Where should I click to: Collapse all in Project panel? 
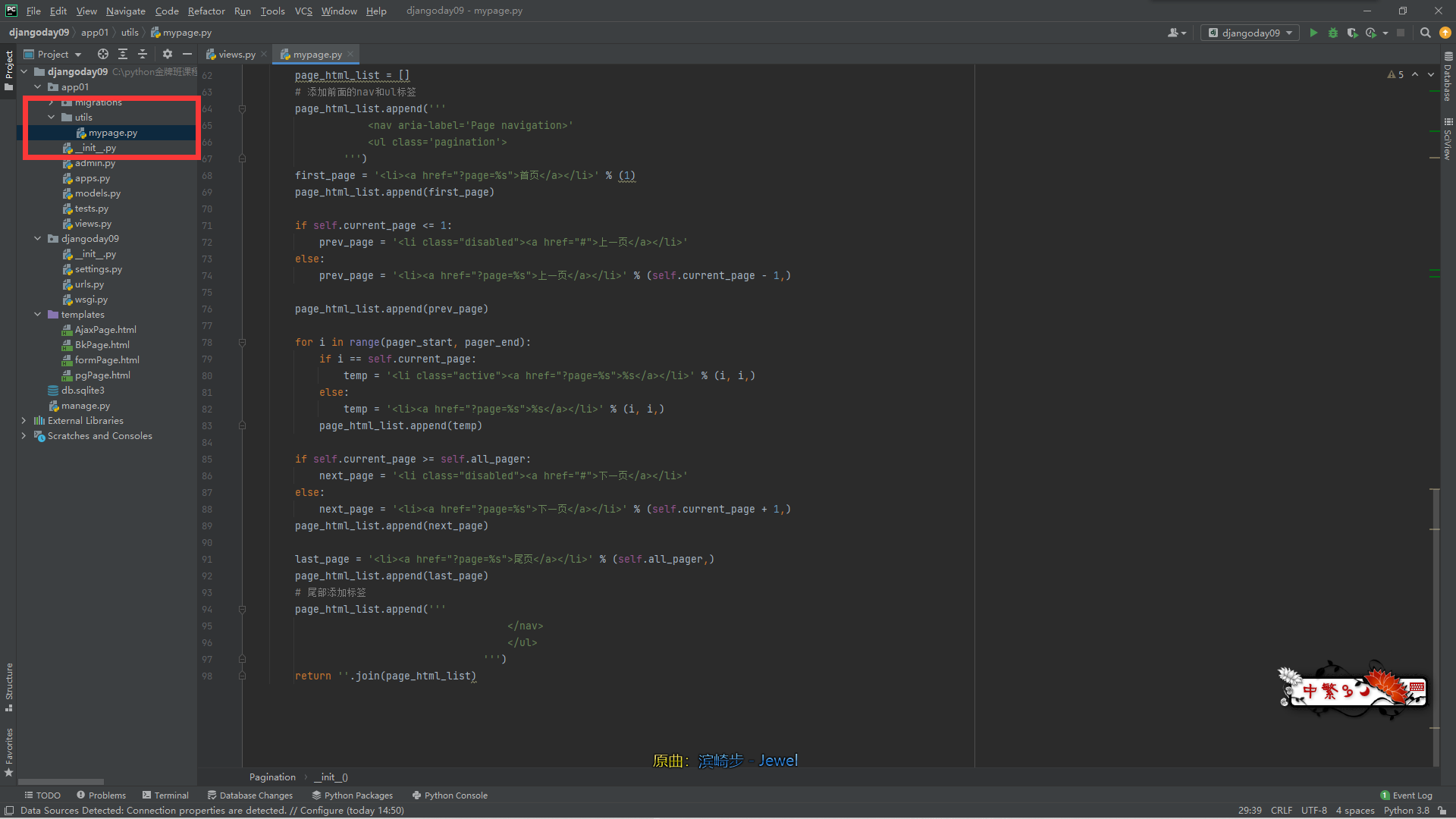[x=143, y=54]
